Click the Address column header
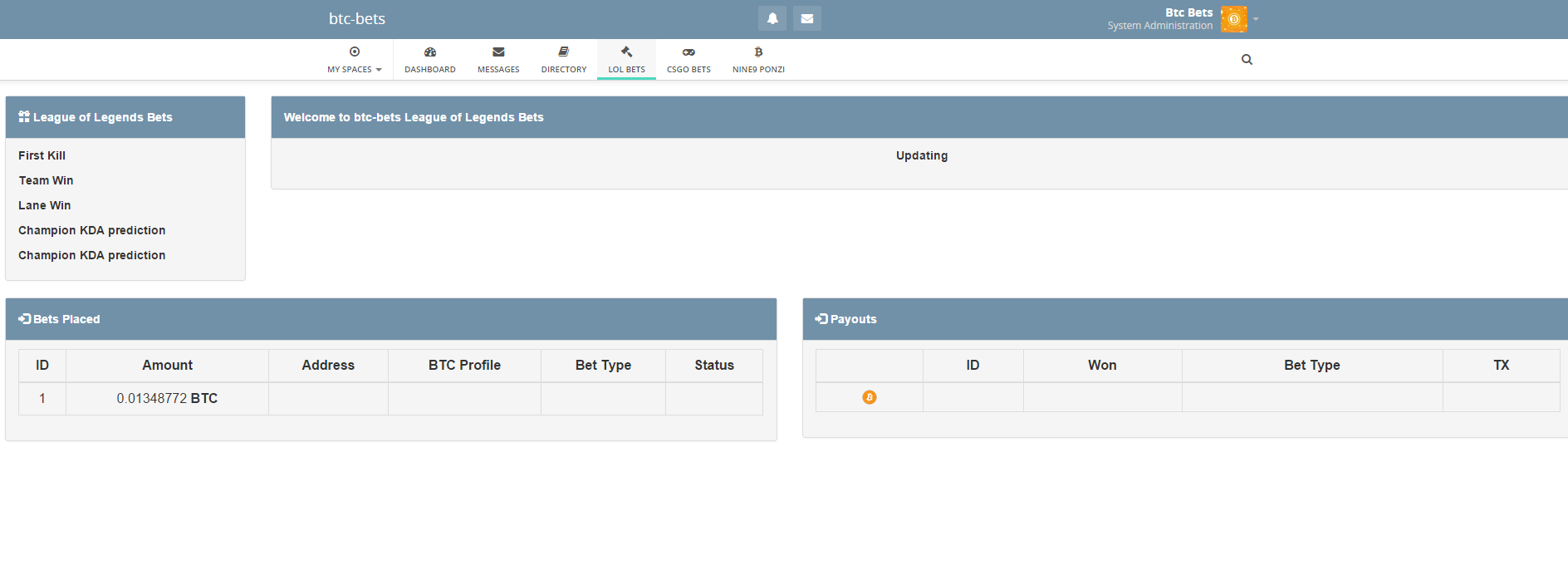Viewport: 1568px width, 585px height. coord(328,365)
